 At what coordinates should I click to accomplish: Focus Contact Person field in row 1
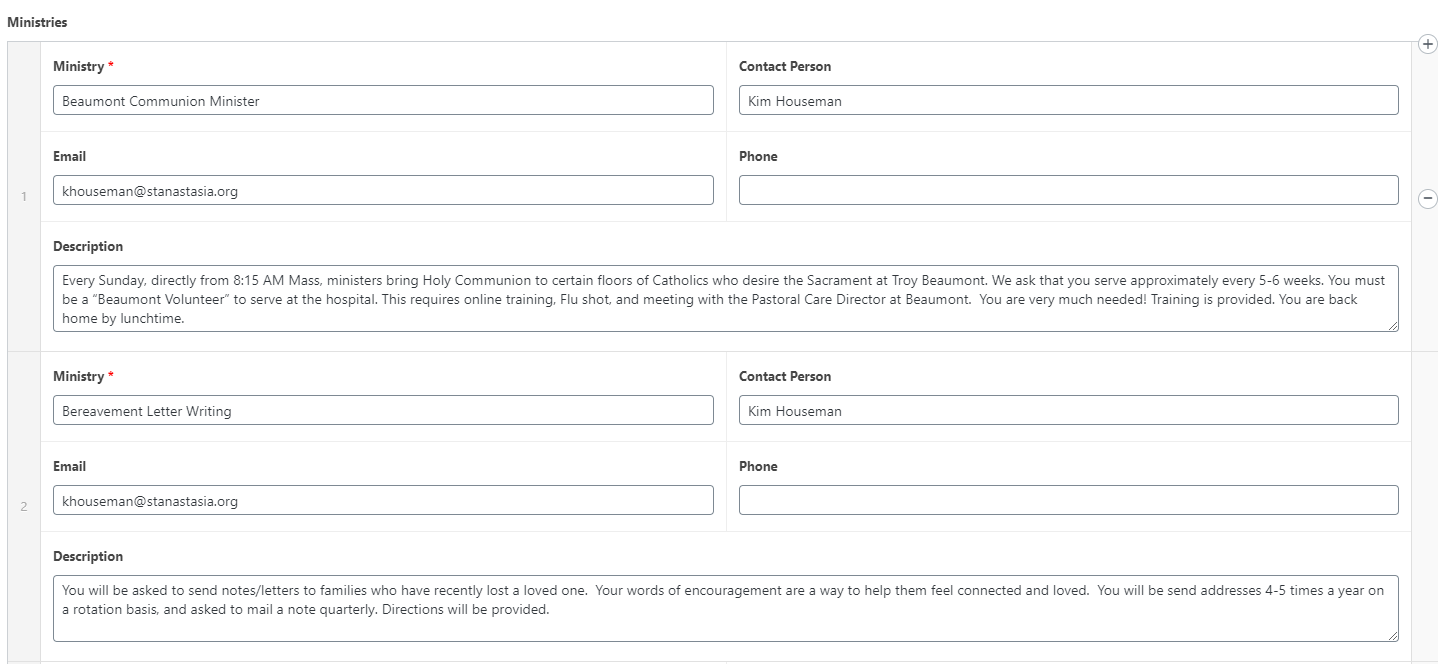pos(1068,100)
